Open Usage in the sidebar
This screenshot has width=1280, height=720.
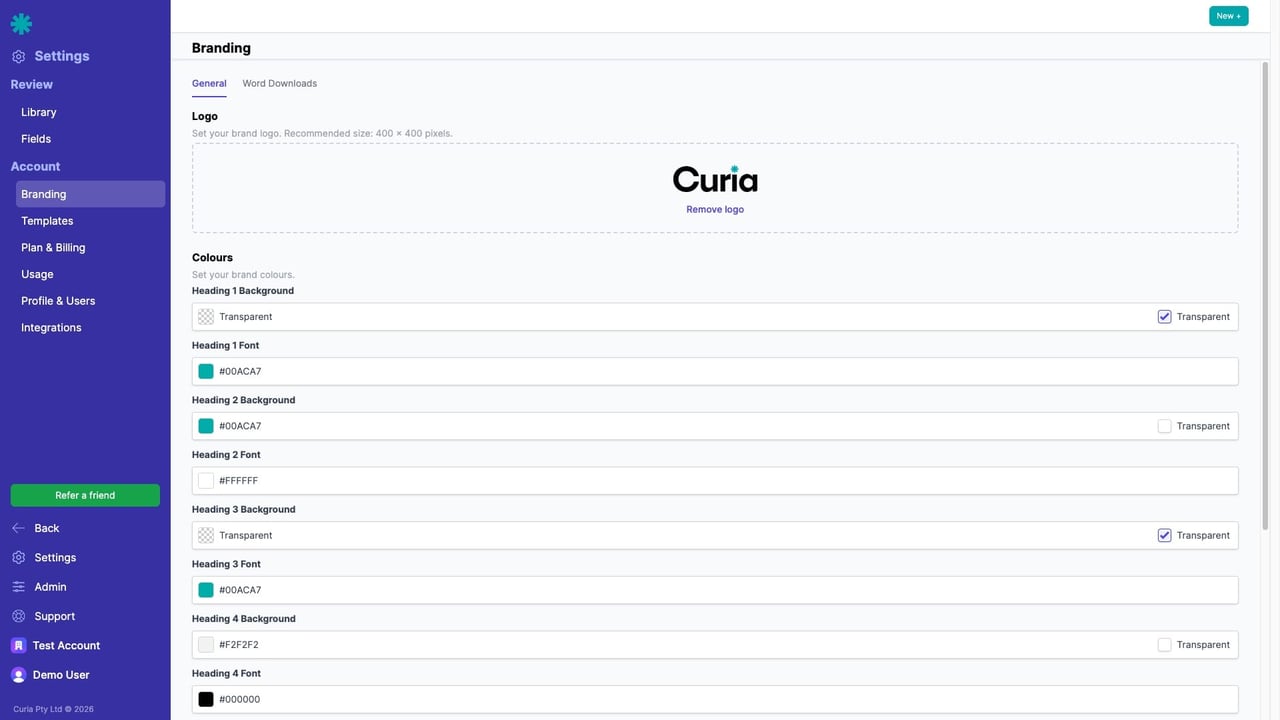[x=37, y=274]
